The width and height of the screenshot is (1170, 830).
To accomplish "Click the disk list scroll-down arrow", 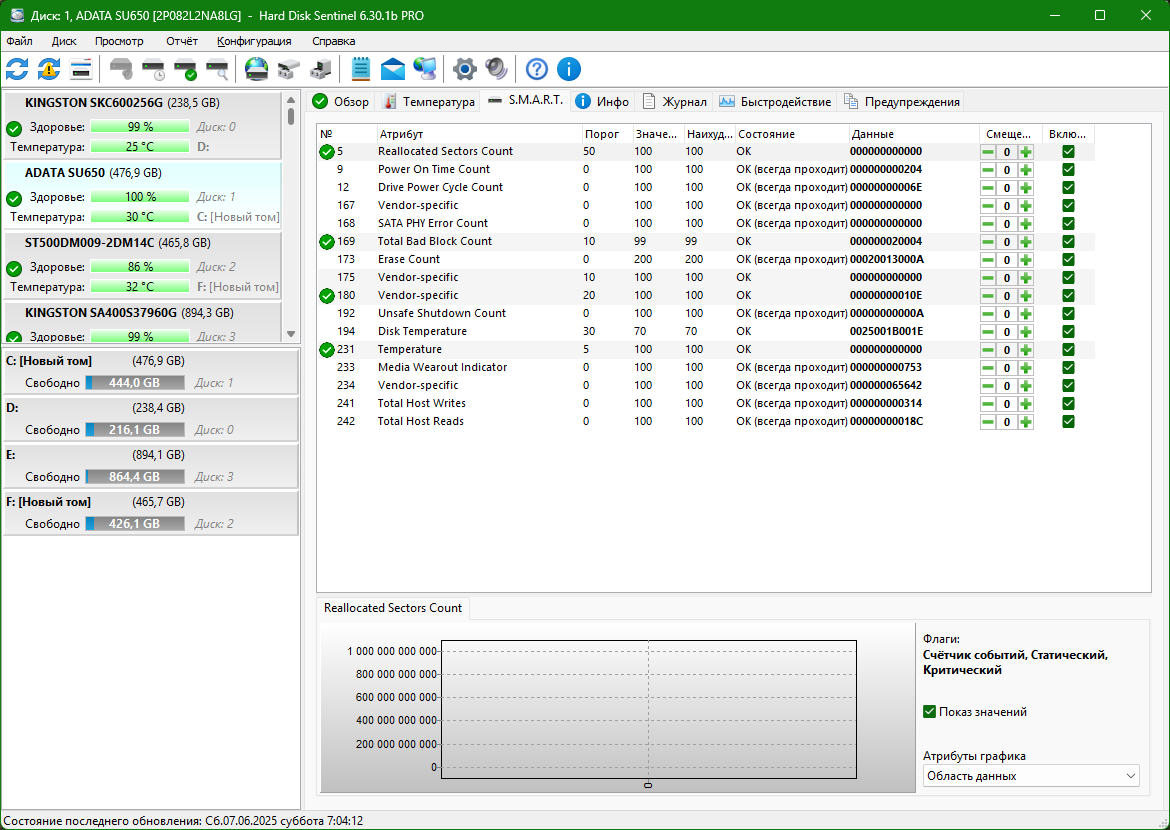I will pyautogui.click(x=291, y=334).
